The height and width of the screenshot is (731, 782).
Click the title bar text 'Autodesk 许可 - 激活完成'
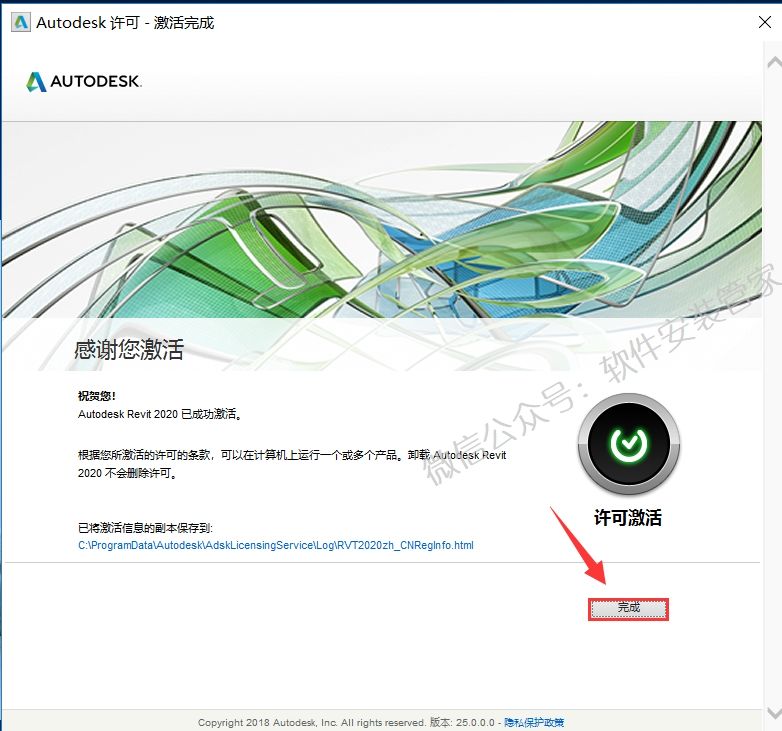coord(125,23)
